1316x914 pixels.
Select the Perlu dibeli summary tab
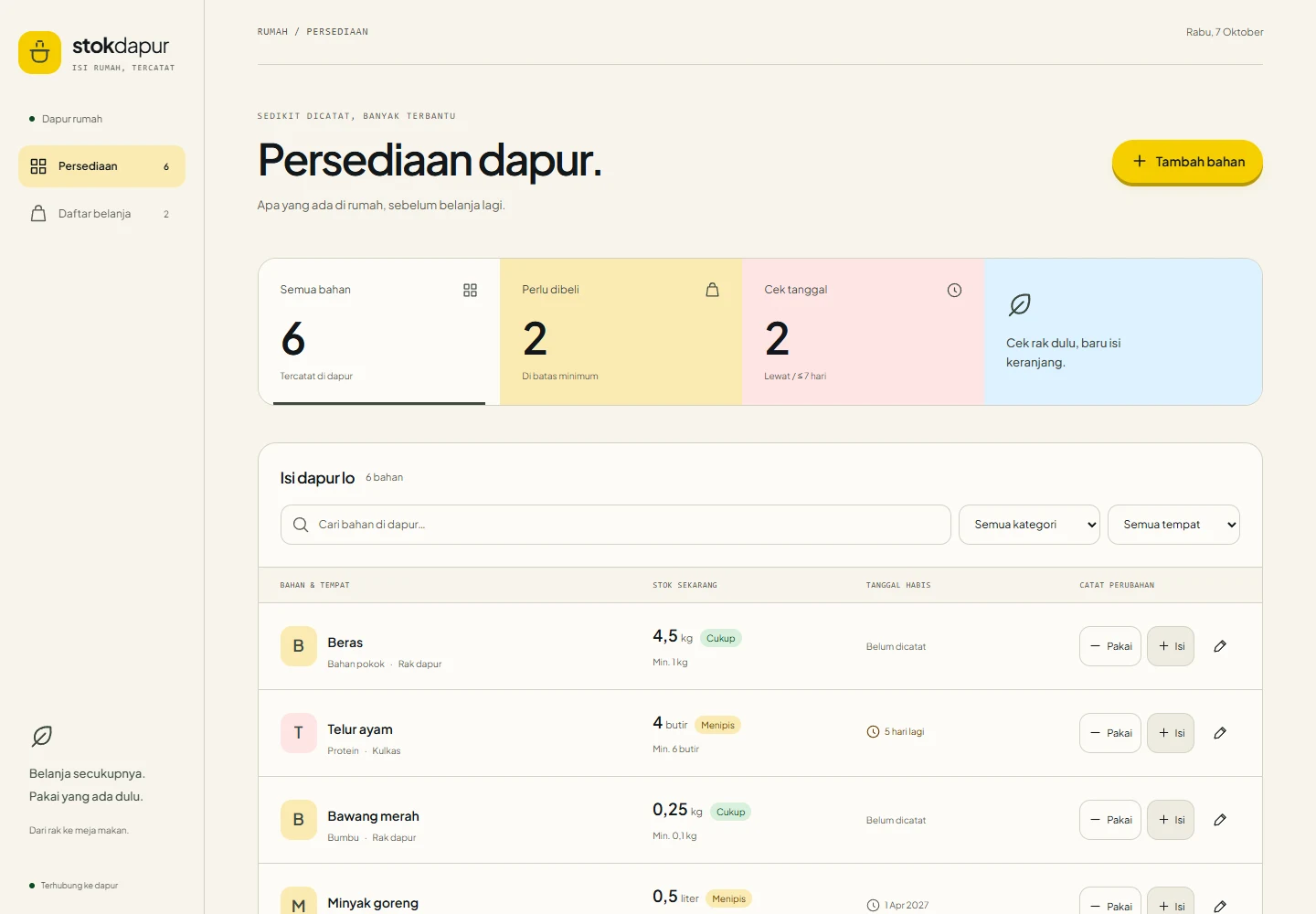621,332
